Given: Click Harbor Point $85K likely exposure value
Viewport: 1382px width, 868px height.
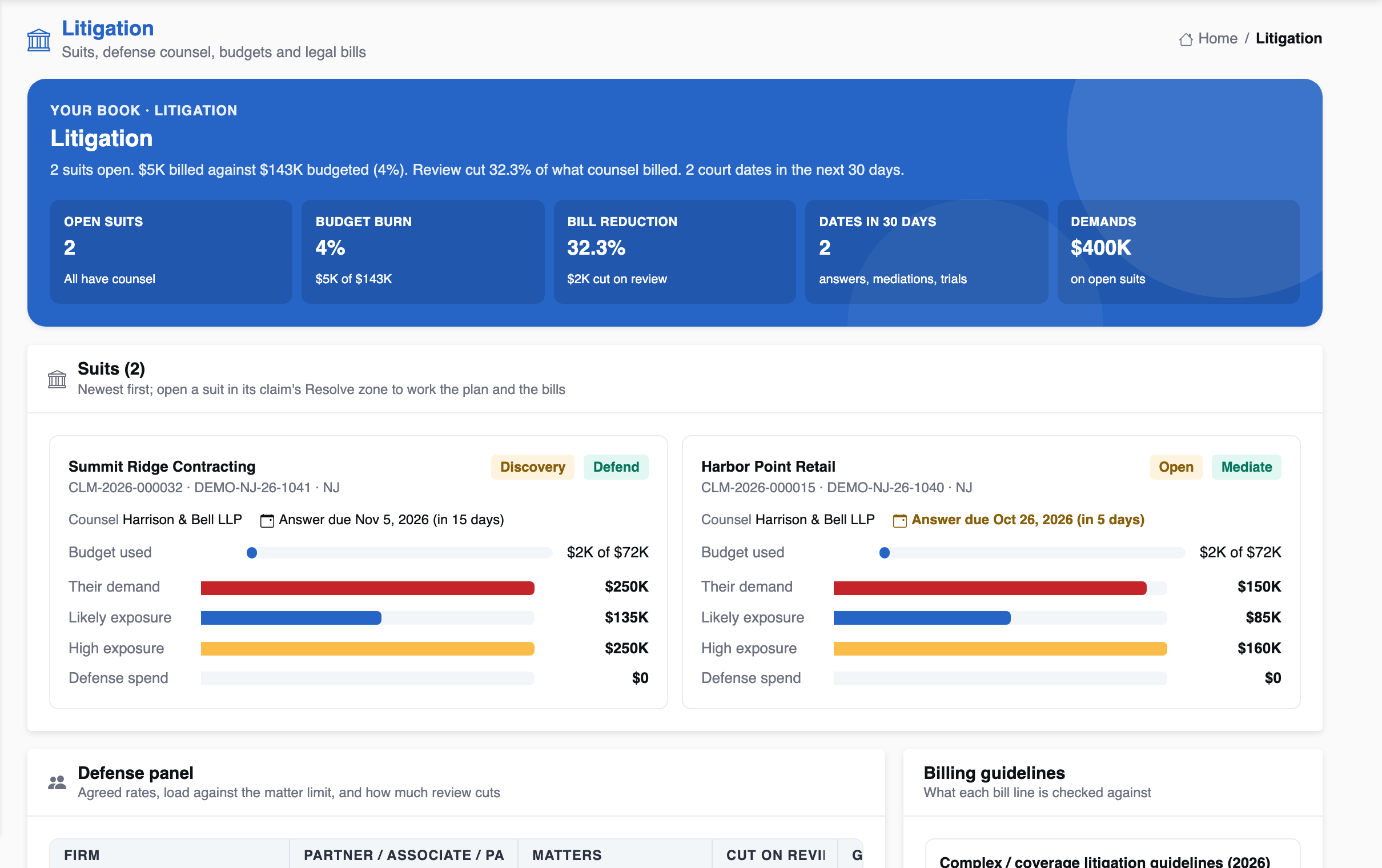Looking at the screenshot, I should click(x=1263, y=617).
